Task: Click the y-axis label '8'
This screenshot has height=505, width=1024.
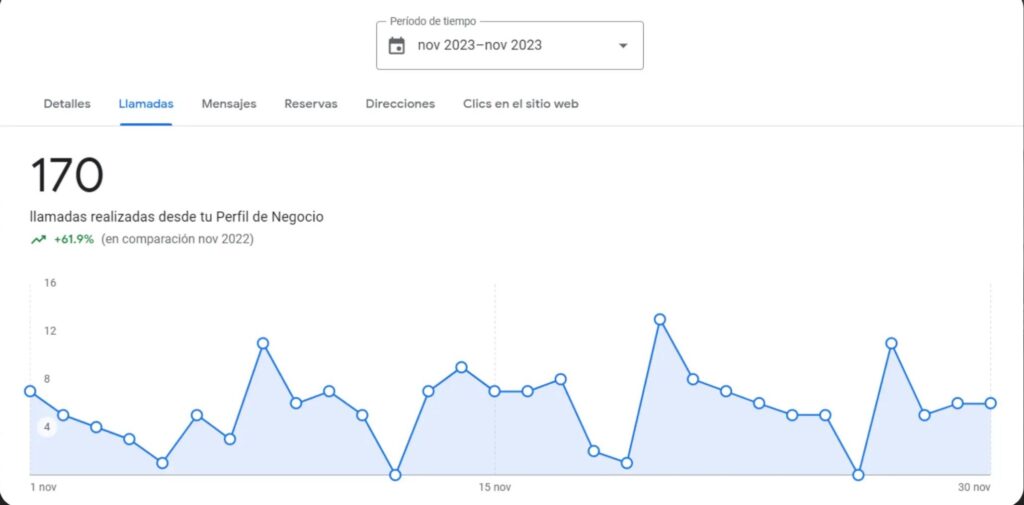Action: [47, 379]
